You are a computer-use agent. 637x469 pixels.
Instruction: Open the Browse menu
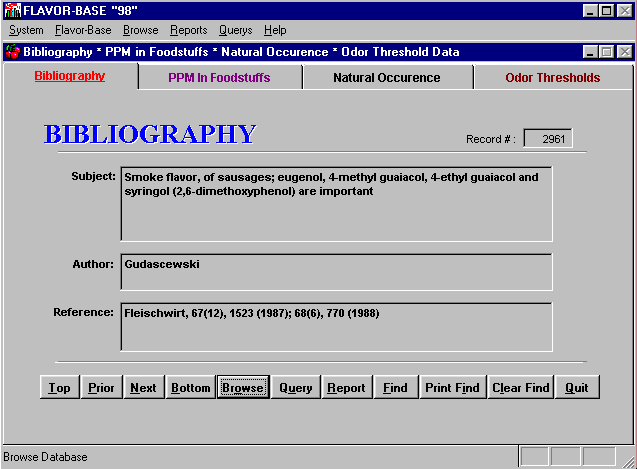[x=140, y=30]
